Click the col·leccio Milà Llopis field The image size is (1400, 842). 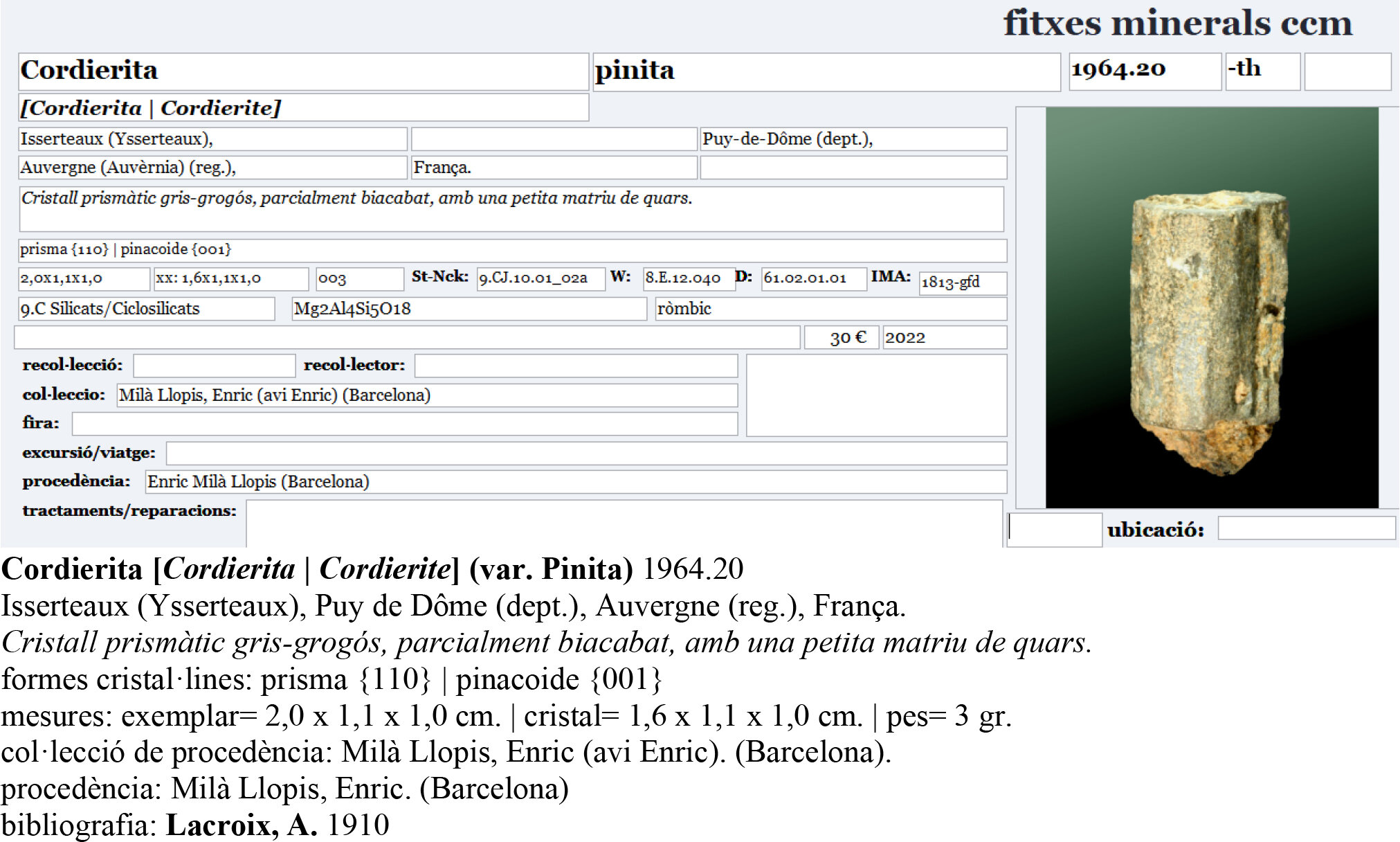click(426, 395)
